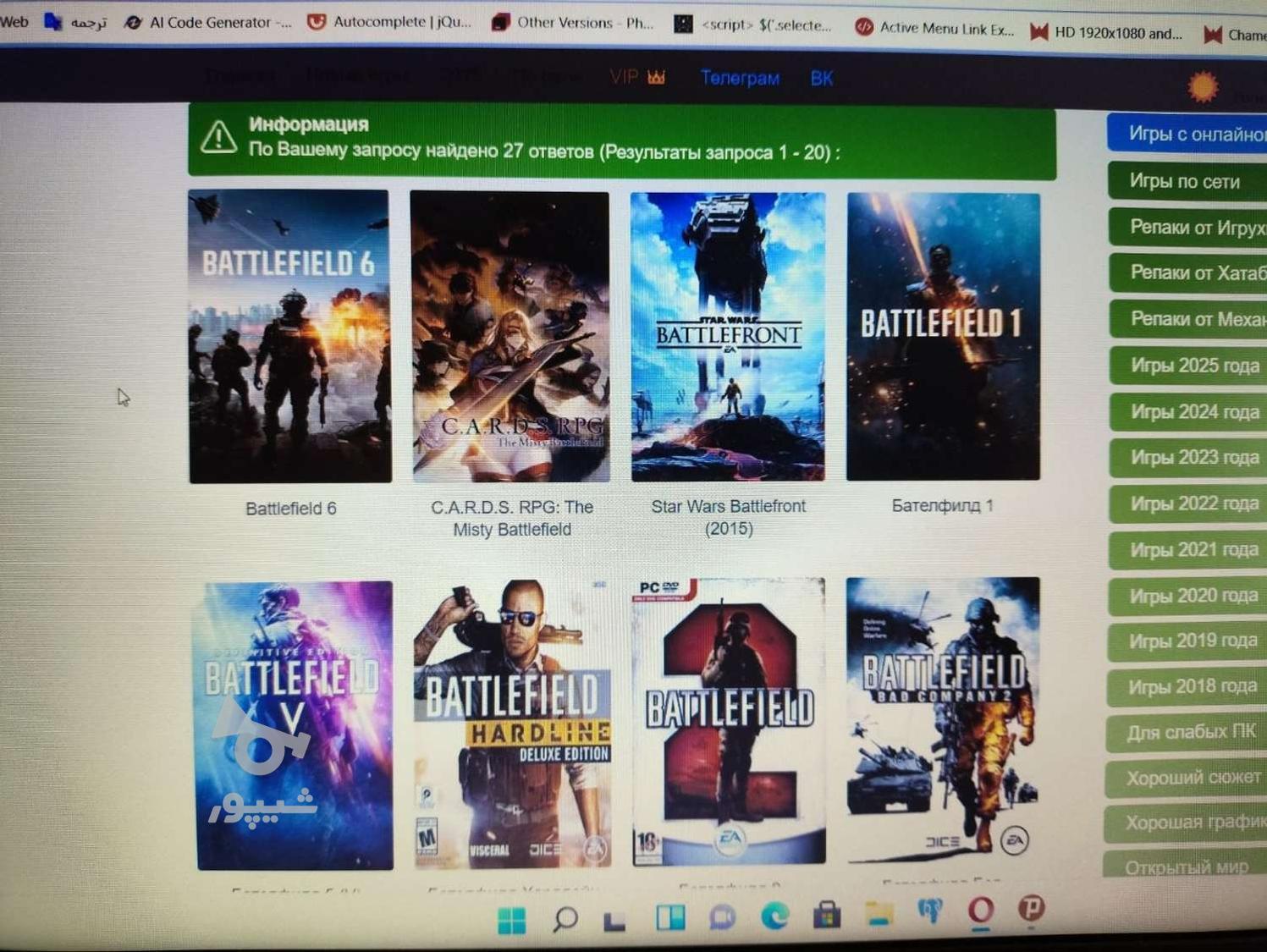Click the taskbar search magnifier icon
The height and width of the screenshot is (952, 1267).
tap(565, 918)
